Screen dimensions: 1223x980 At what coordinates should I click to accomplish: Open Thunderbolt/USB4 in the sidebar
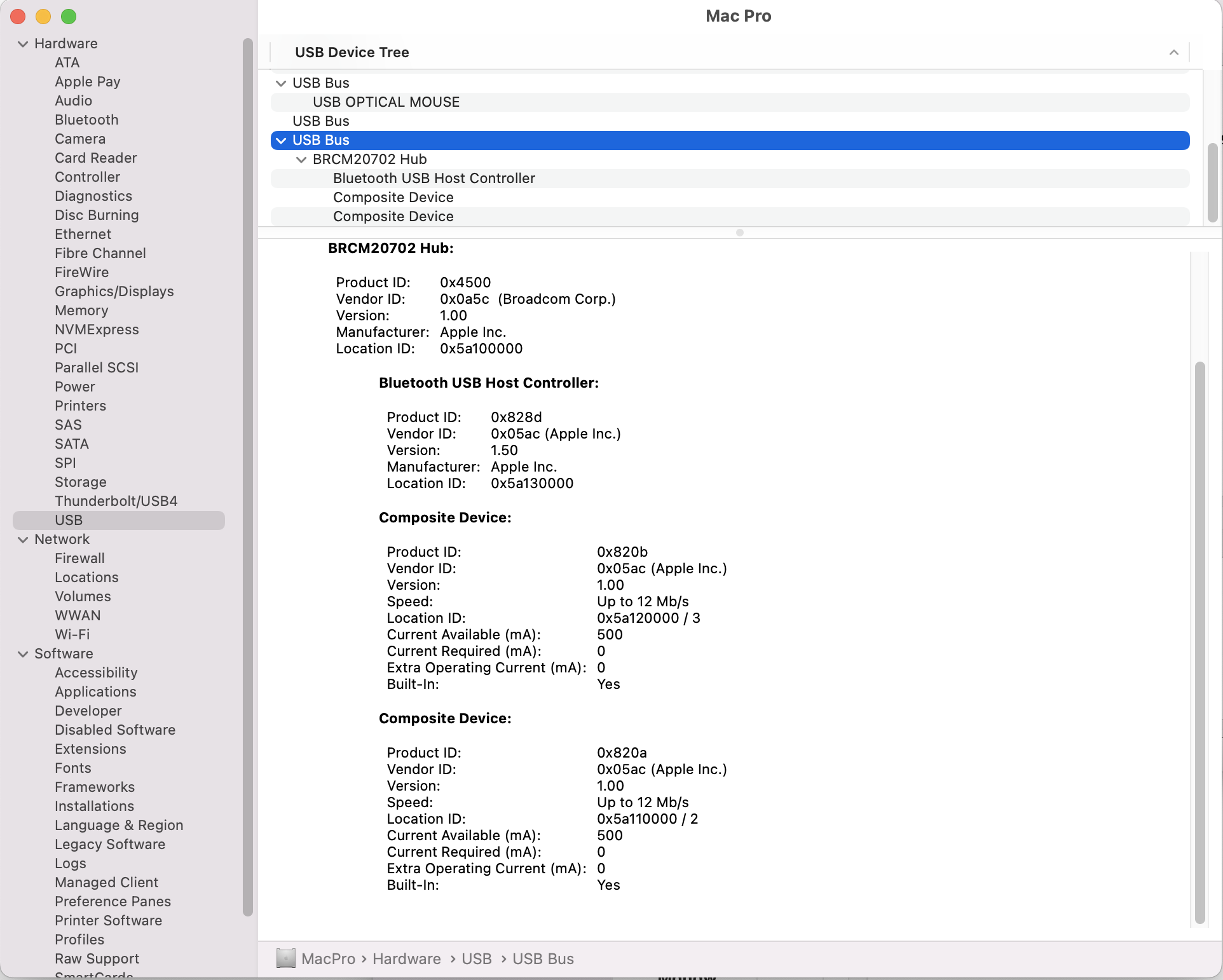pos(116,501)
